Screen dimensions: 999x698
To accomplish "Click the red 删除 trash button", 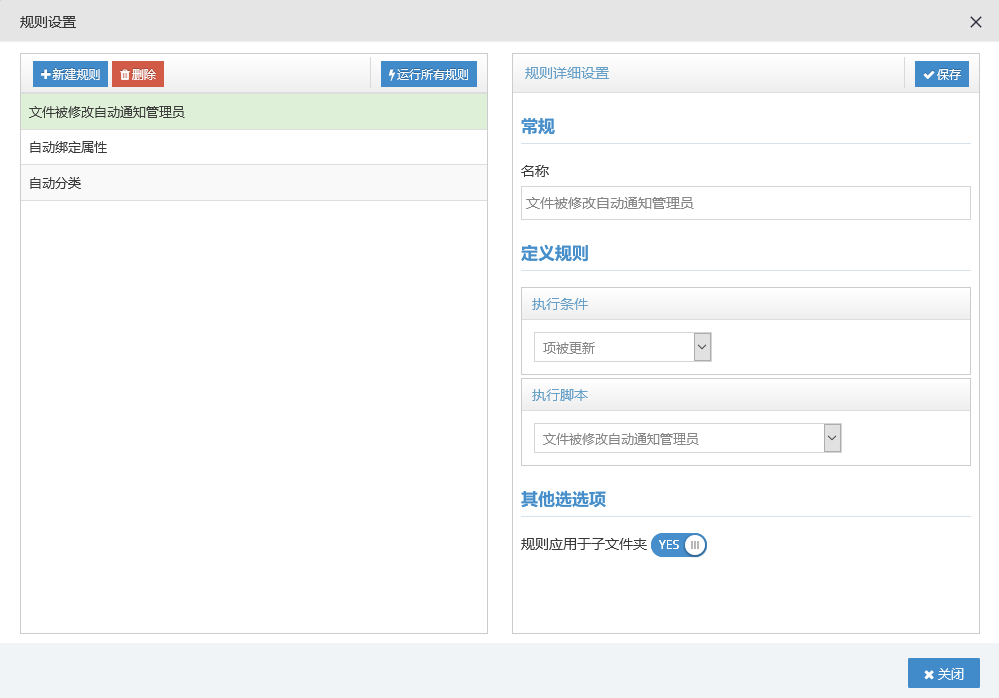I will tap(138, 74).
